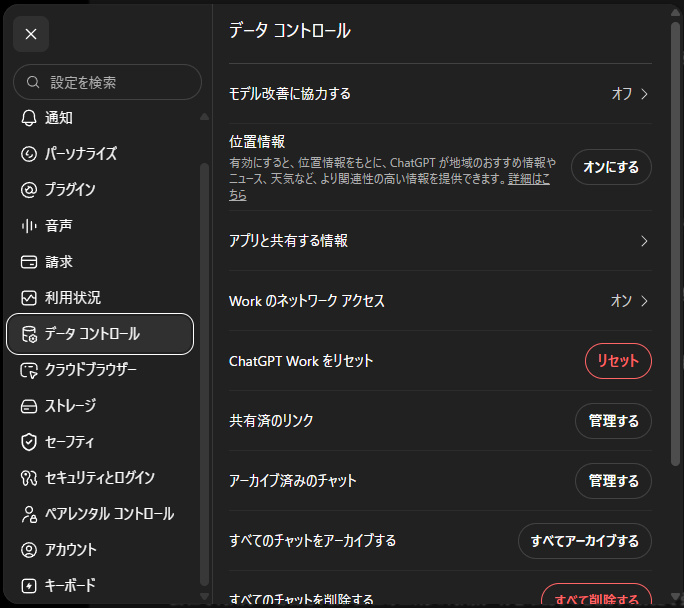Click the すべてアーカイブする button
The height and width of the screenshot is (608, 684).
[x=585, y=541]
